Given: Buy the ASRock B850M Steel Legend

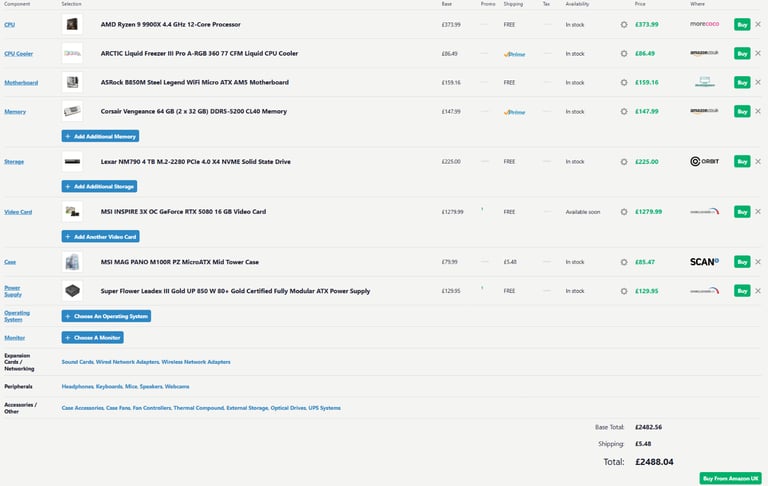Looking at the screenshot, I should (x=742, y=82).
